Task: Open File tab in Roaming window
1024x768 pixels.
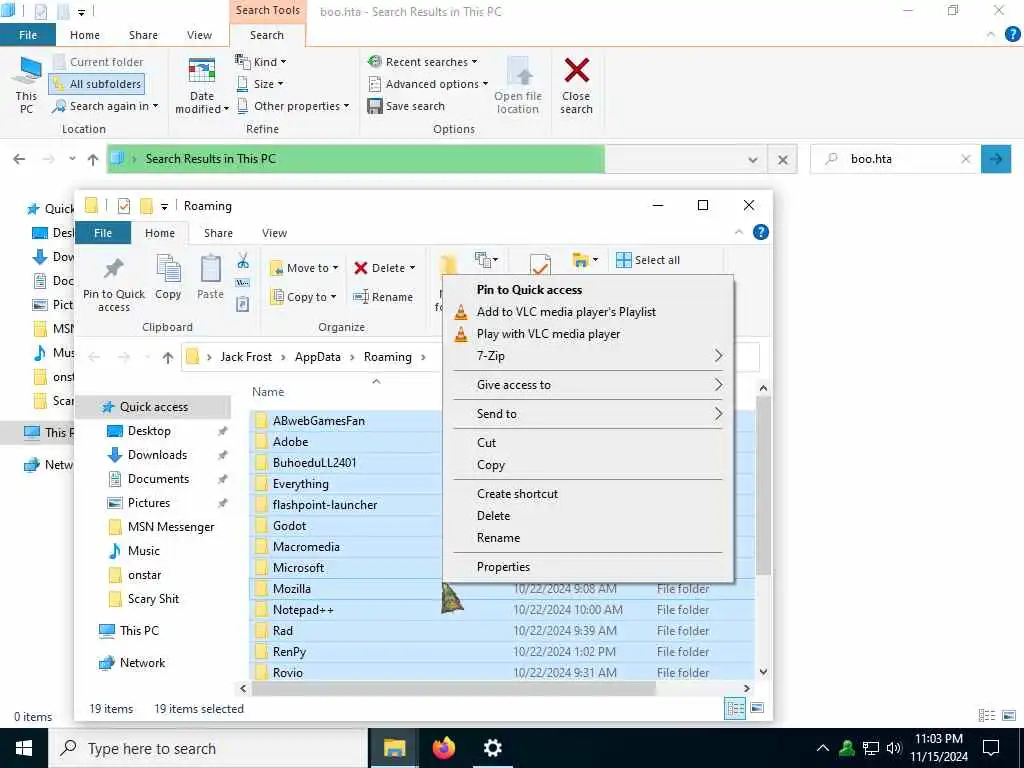Action: tap(103, 233)
